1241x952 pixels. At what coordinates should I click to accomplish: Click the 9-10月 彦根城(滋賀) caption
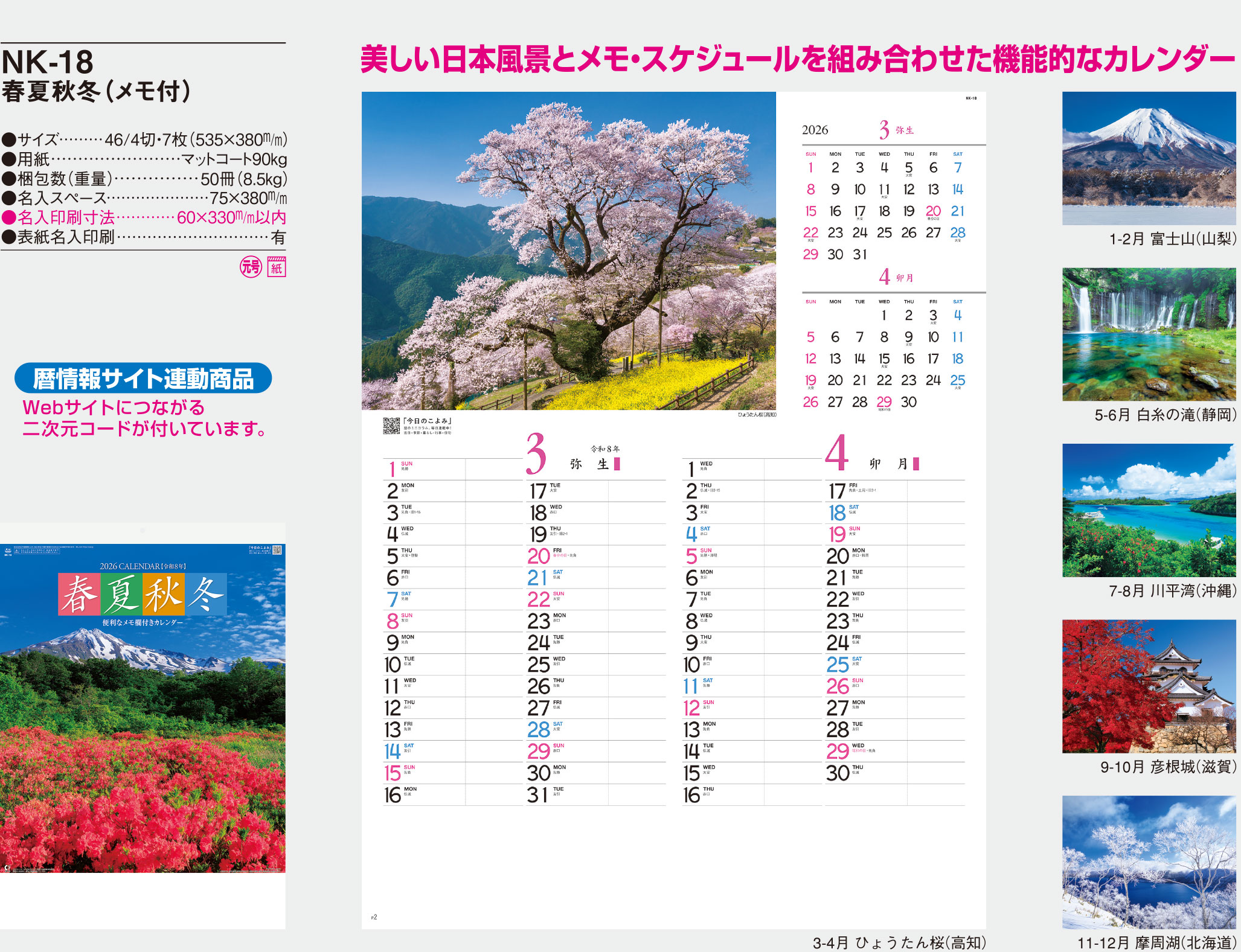tap(1169, 767)
